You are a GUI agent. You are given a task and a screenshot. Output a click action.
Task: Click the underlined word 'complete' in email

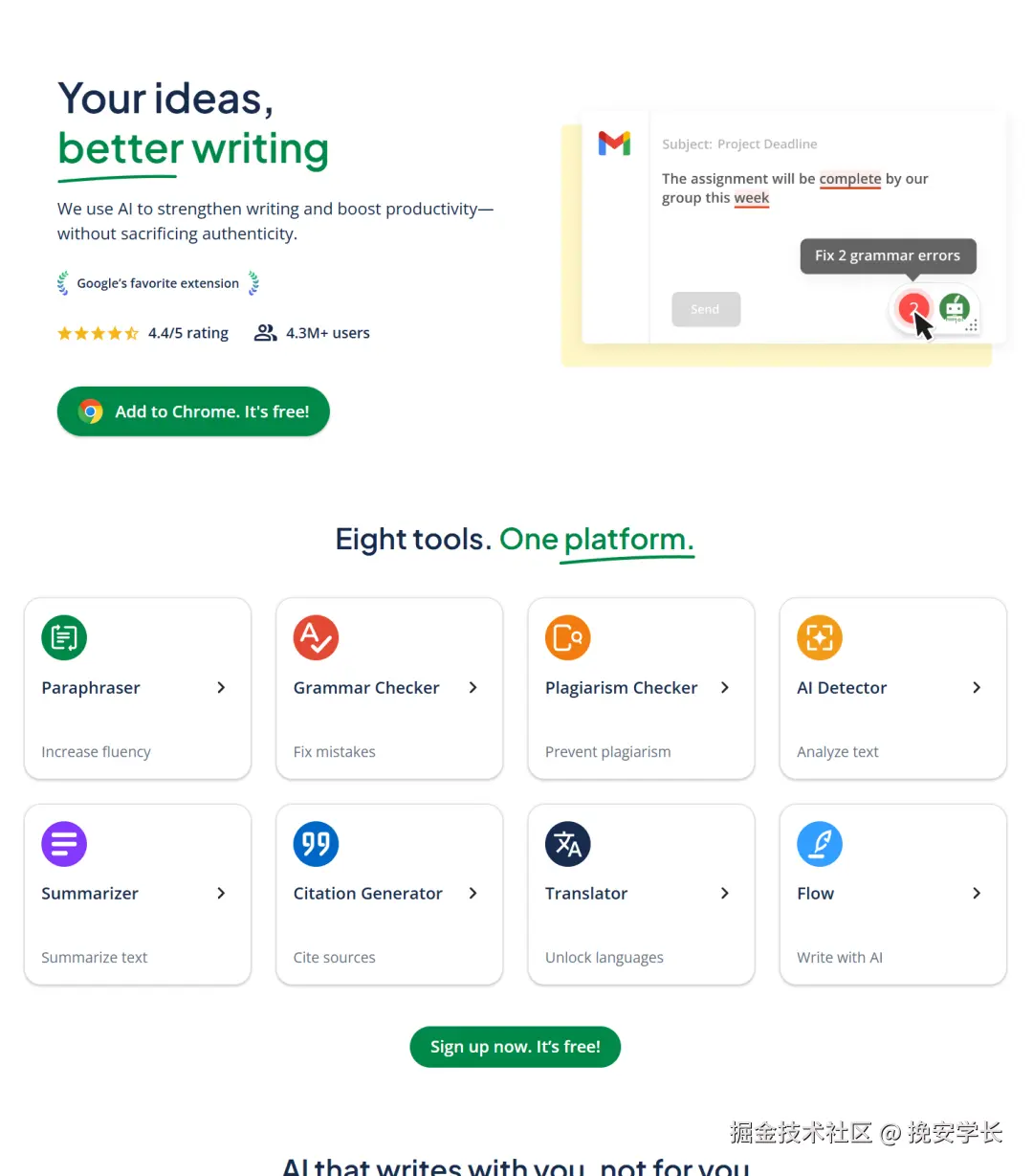(x=849, y=179)
